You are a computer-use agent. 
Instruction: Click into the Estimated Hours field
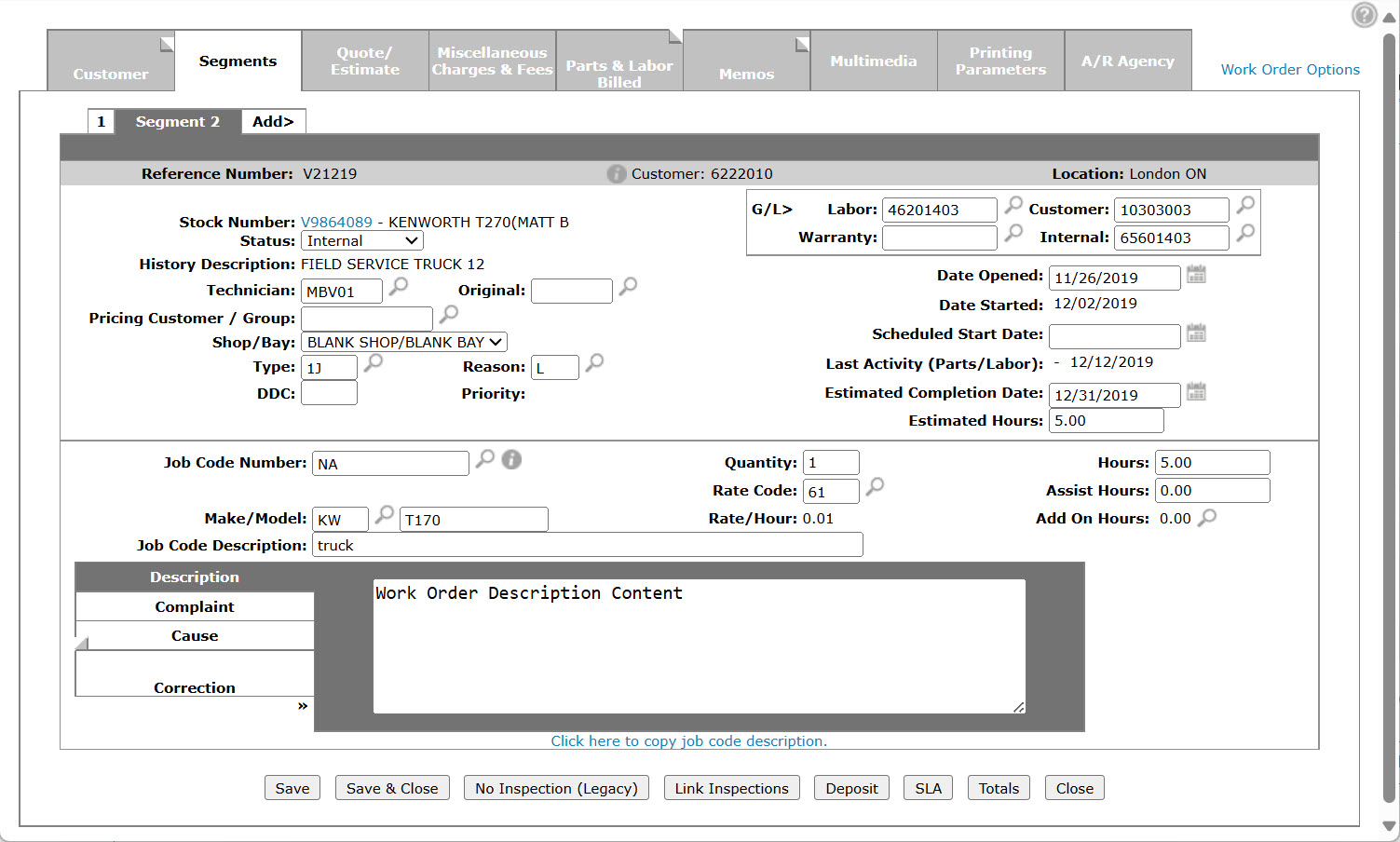click(x=1106, y=421)
